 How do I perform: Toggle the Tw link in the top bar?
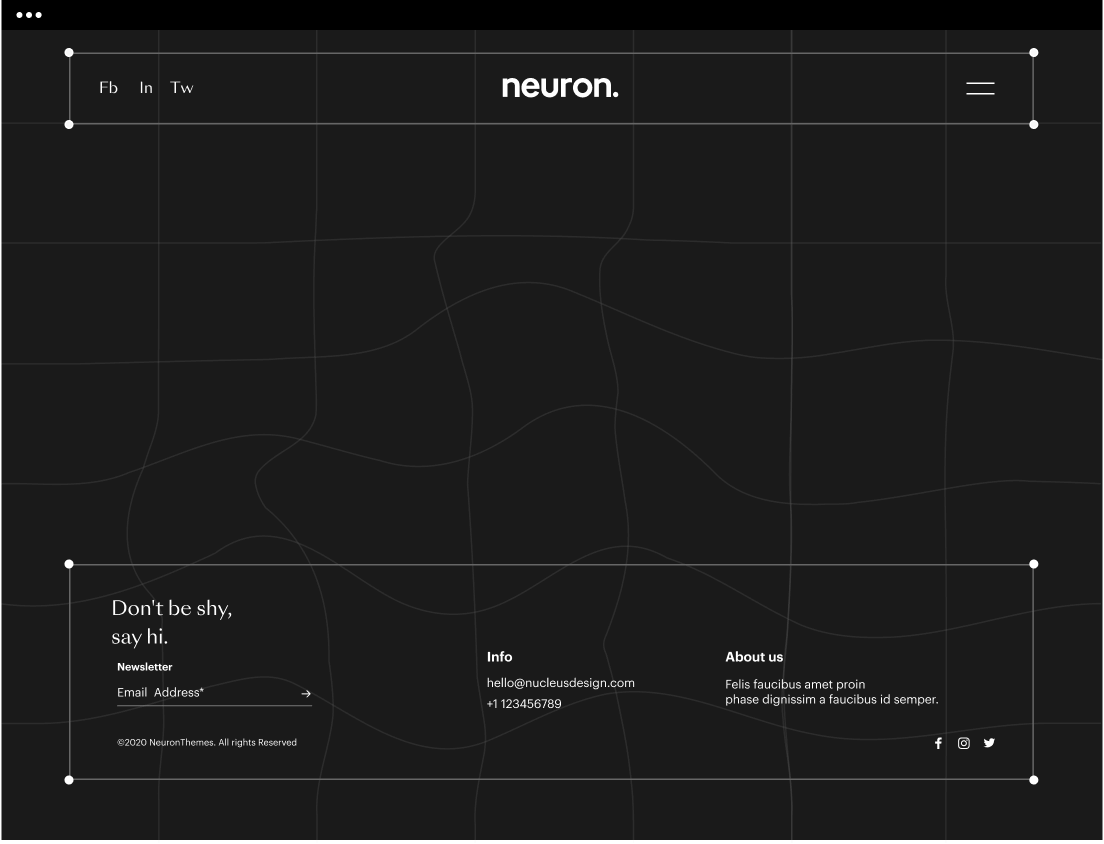181,88
